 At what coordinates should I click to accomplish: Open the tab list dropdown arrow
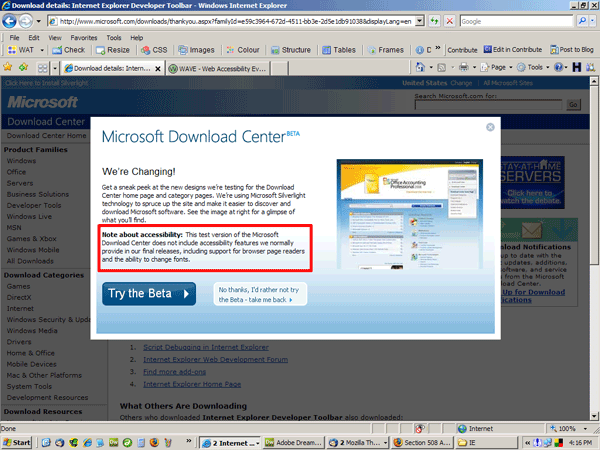tap(55, 68)
